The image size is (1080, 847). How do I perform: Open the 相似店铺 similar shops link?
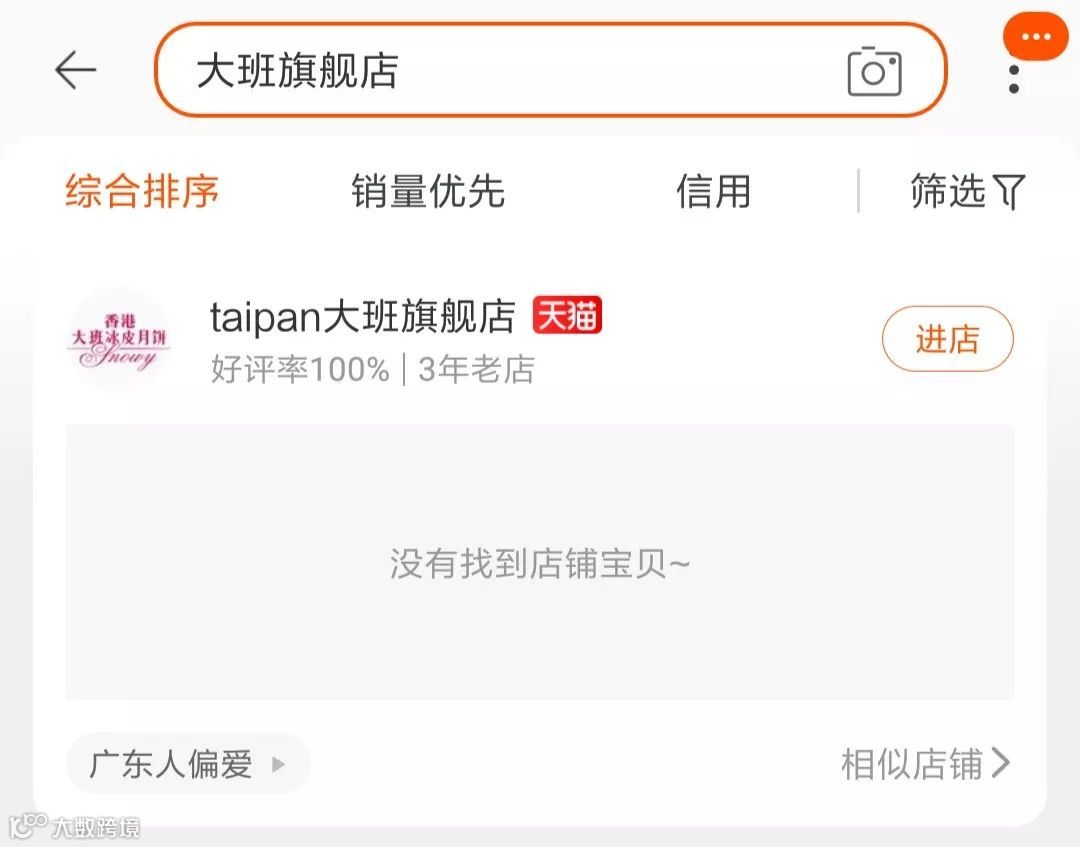926,764
